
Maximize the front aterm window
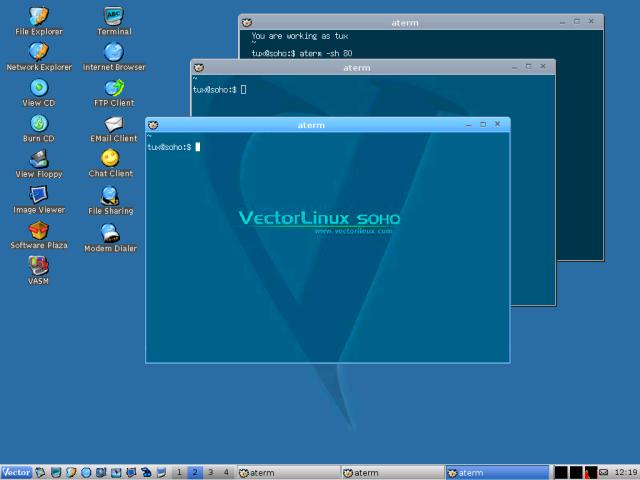483,124
